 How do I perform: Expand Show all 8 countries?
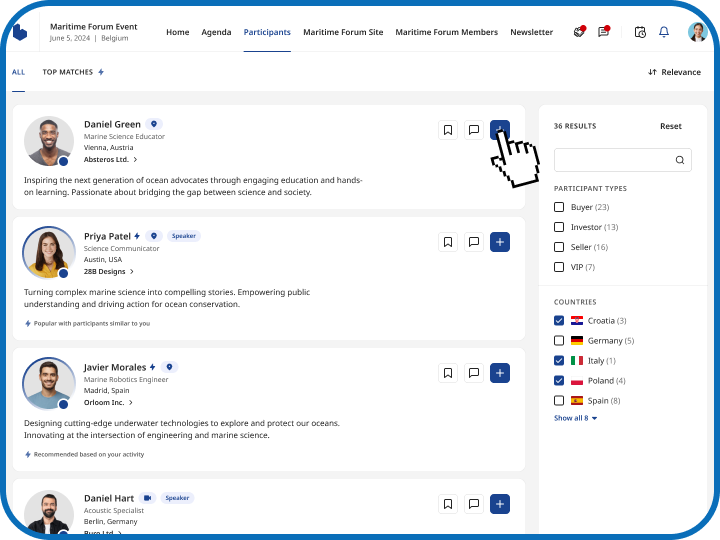(575, 418)
